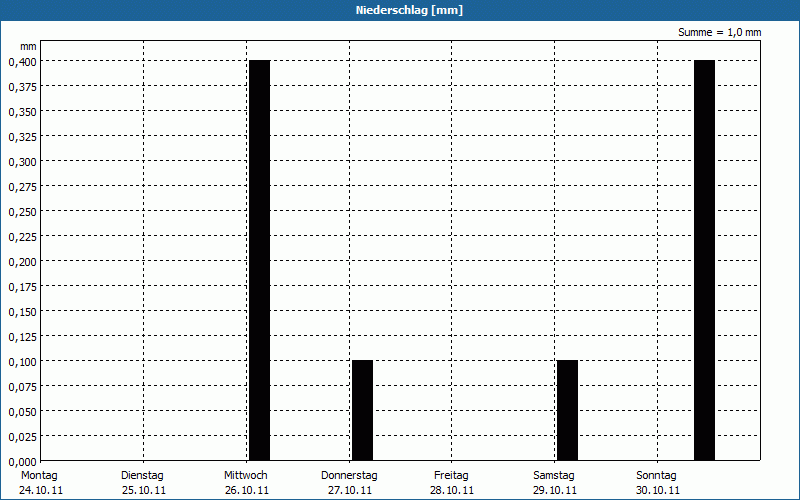800x500 pixels.
Task: Click the 0,400 y-axis value
Action: point(22,62)
